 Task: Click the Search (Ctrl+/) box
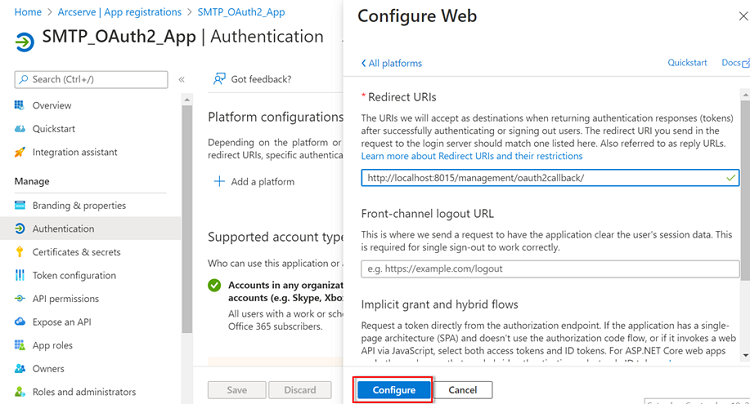91,79
